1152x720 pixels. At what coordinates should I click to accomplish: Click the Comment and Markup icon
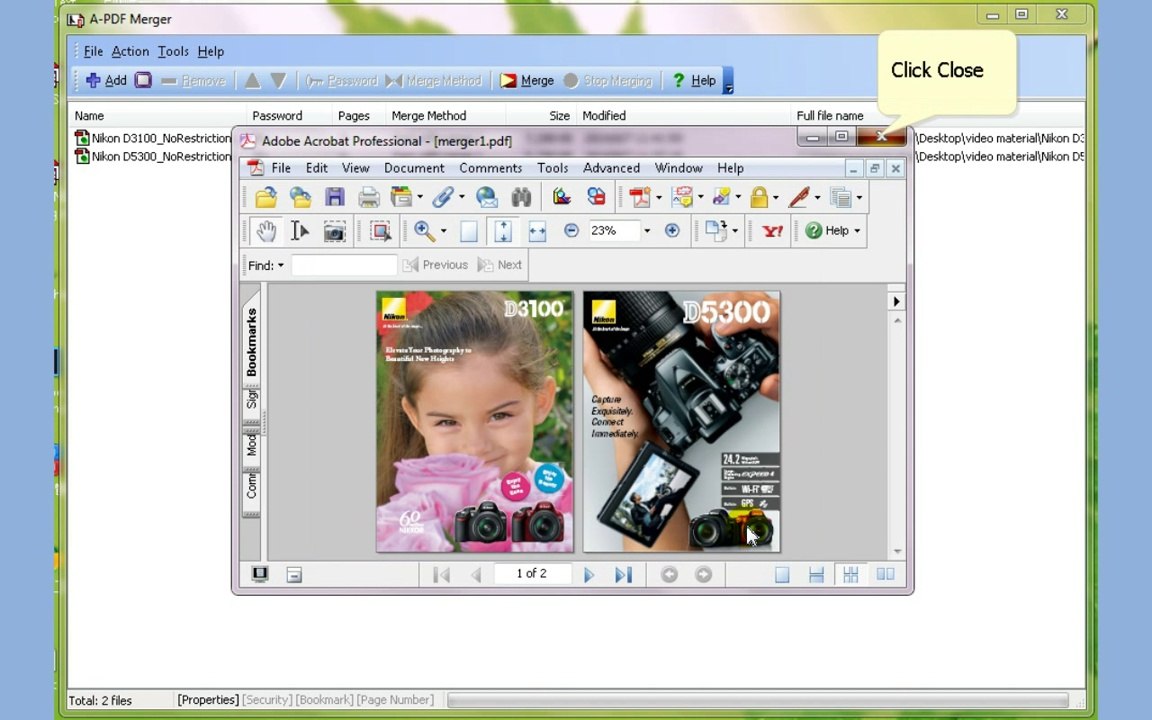[x=683, y=197]
